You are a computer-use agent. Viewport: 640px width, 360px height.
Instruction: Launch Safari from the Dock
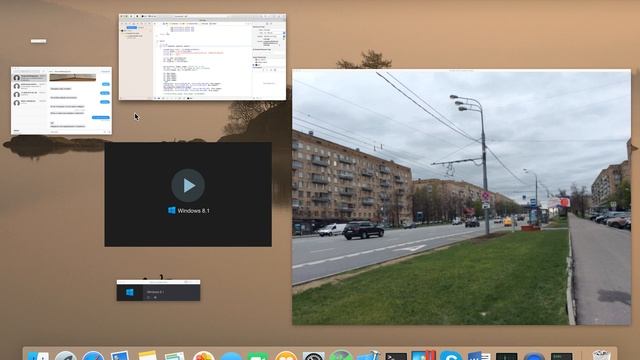coord(93,356)
